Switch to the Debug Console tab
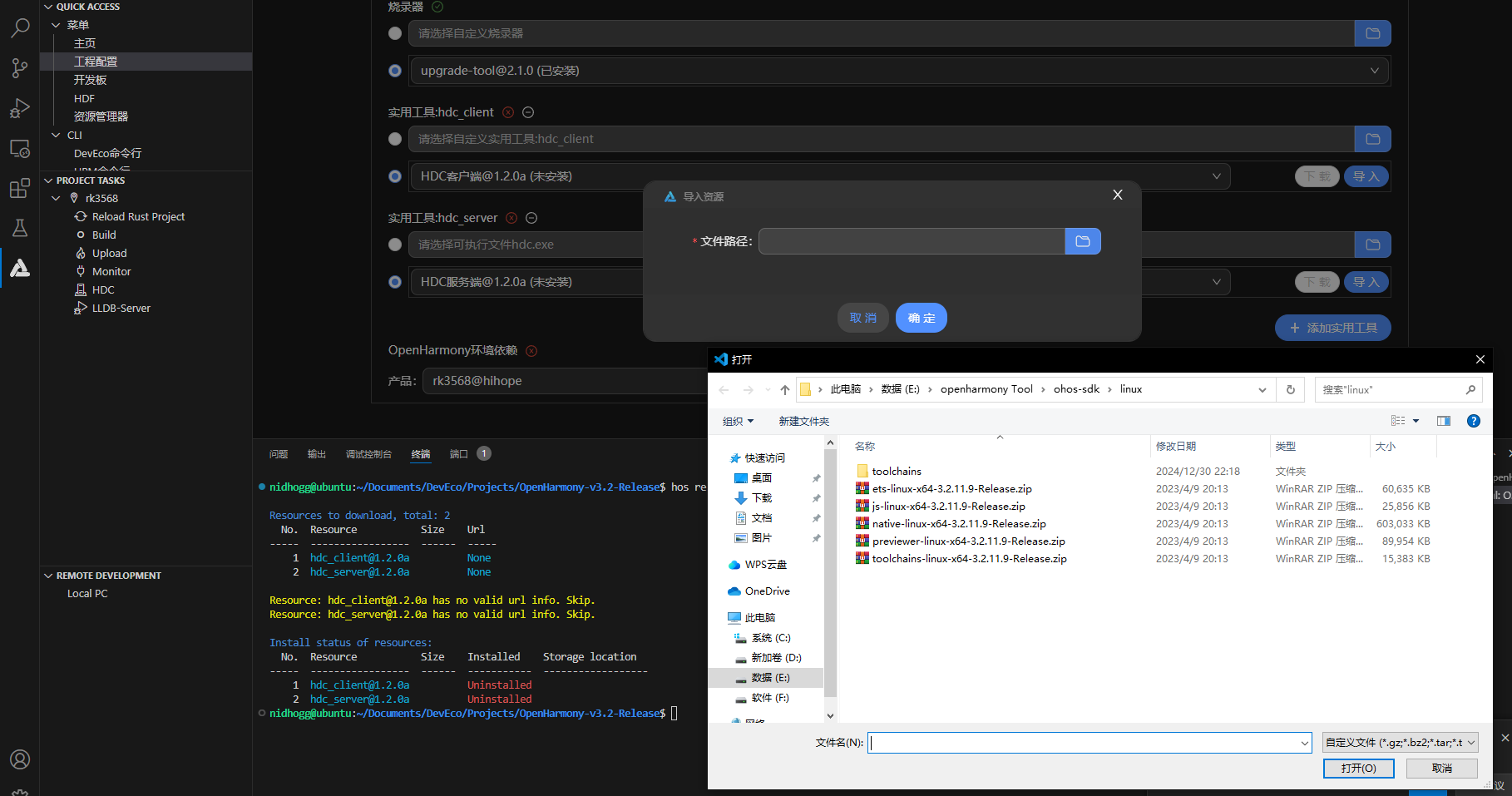 pyautogui.click(x=368, y=454)
